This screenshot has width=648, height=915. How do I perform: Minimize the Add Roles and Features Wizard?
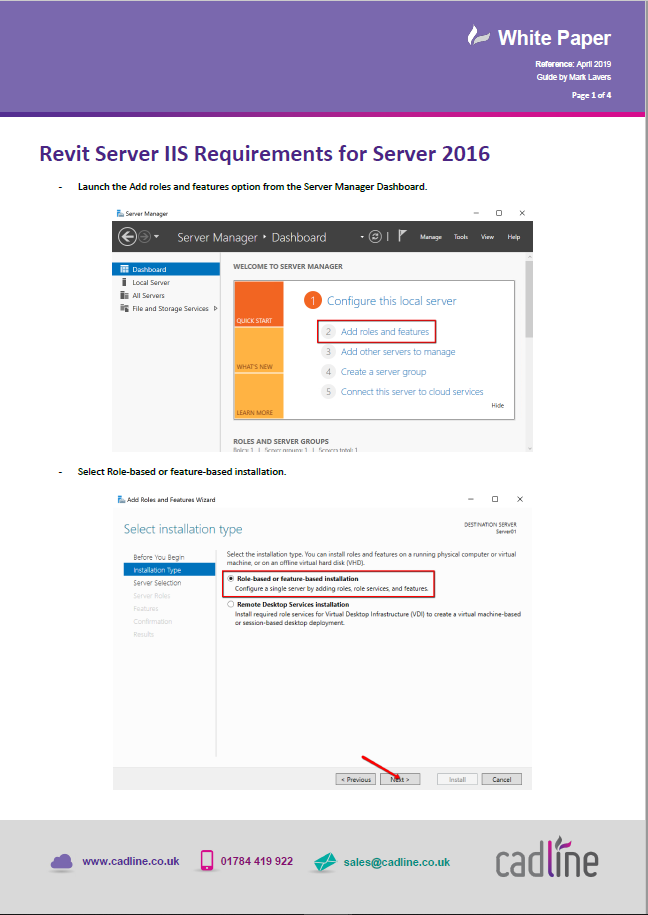(472, 499)
